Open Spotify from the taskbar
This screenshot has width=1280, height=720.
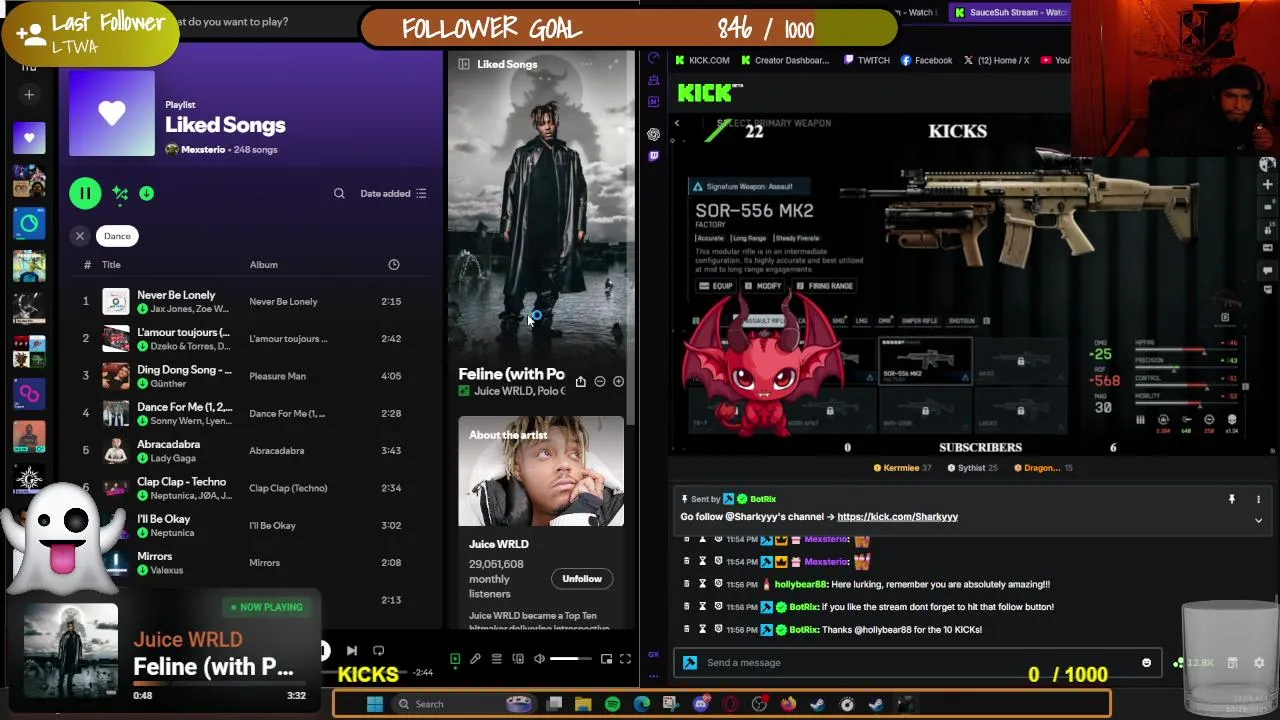tap(612, 704)
